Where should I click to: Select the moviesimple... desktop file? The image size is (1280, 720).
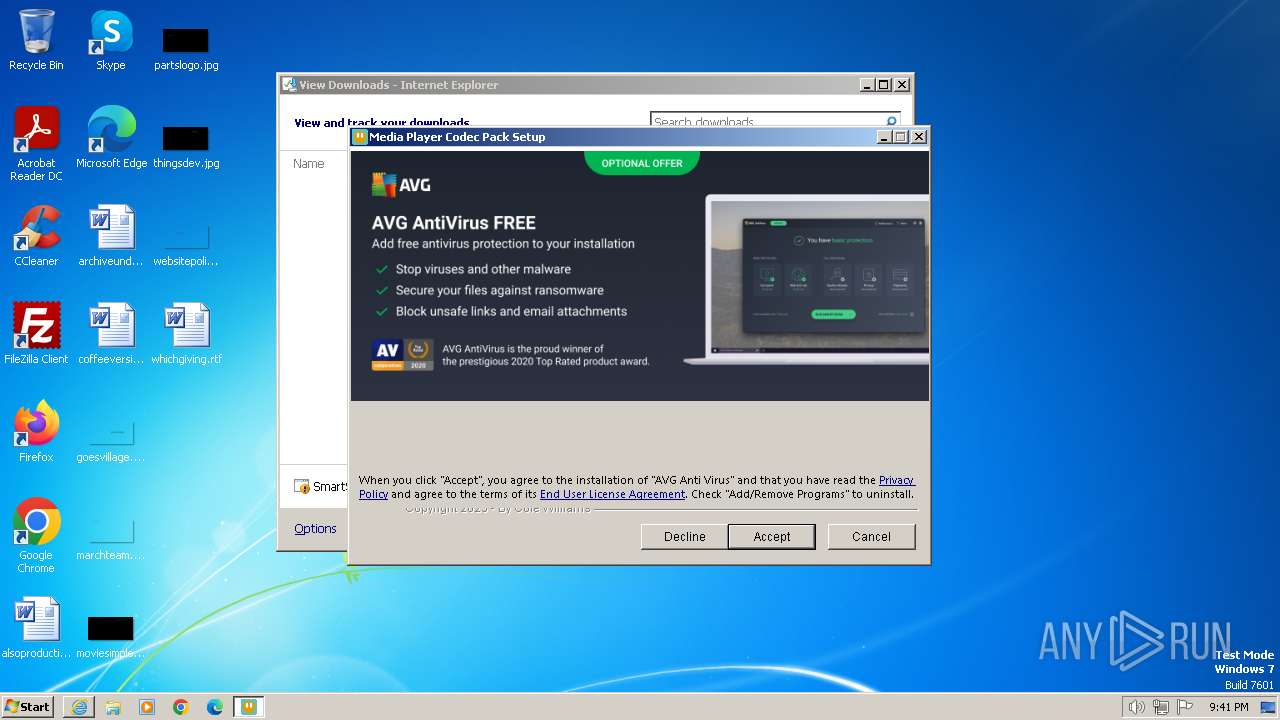coord(111,636)
